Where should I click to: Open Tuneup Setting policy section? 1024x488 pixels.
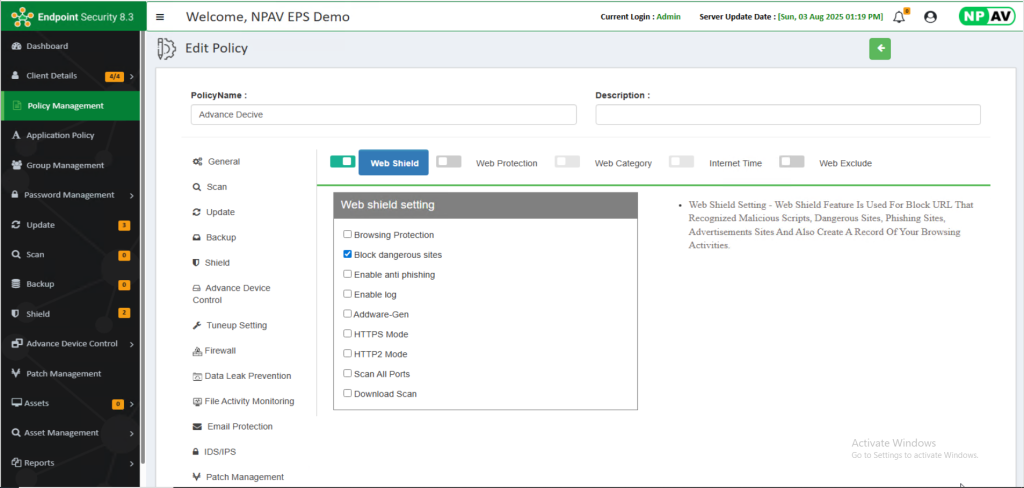click(x=236, y=326)
